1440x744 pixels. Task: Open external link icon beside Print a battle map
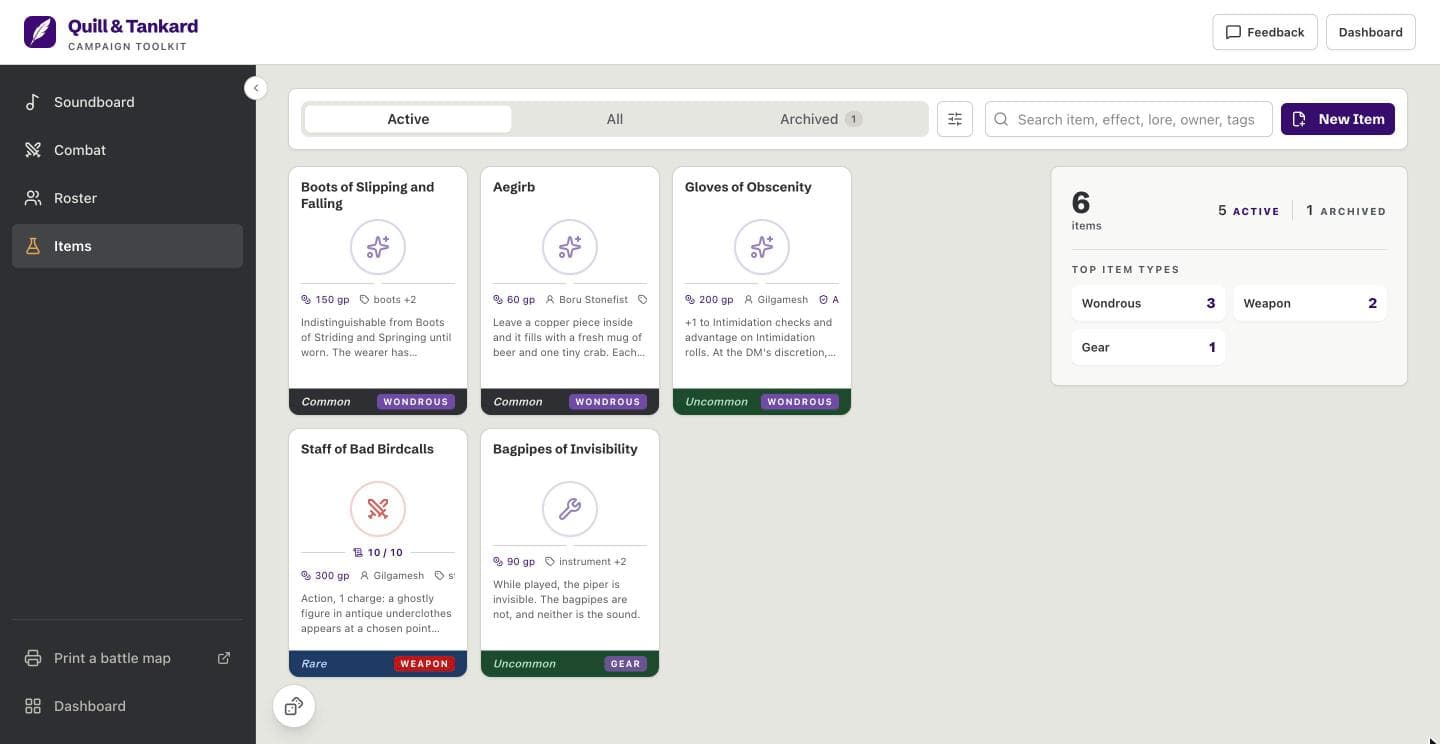coord(224,658)
